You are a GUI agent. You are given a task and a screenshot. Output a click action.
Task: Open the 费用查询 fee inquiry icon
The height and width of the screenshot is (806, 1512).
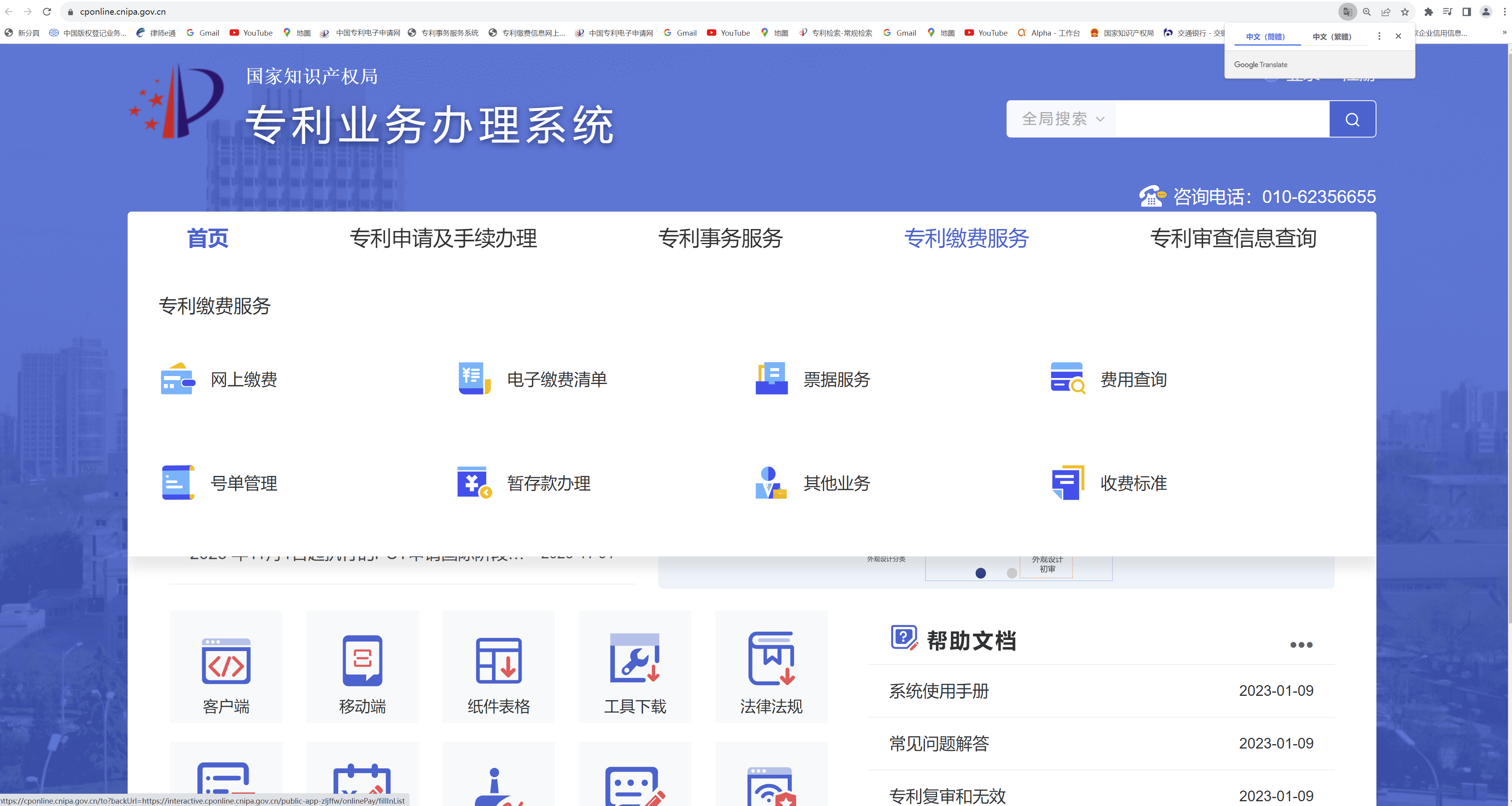(1068, 379)
